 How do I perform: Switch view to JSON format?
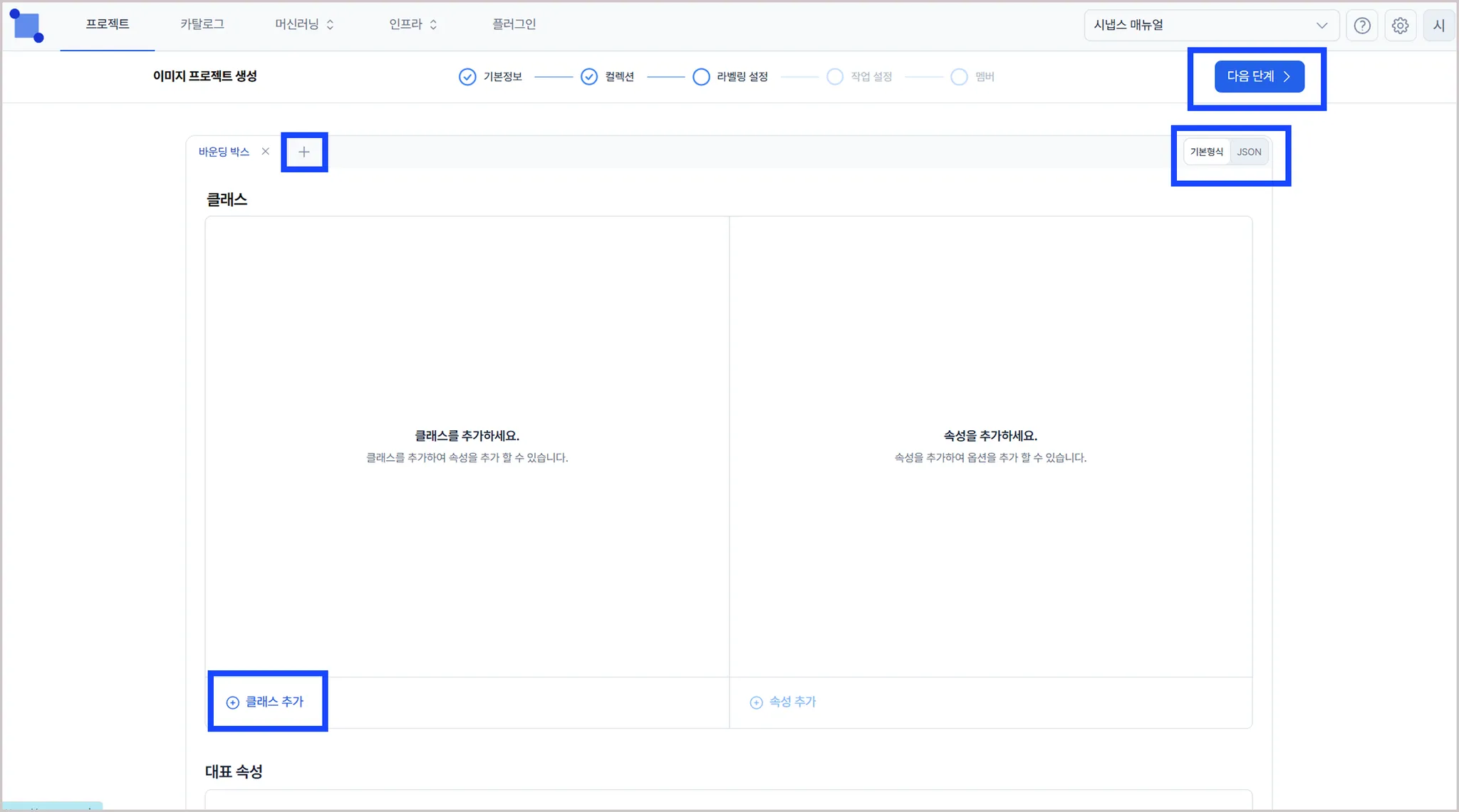1249,152
